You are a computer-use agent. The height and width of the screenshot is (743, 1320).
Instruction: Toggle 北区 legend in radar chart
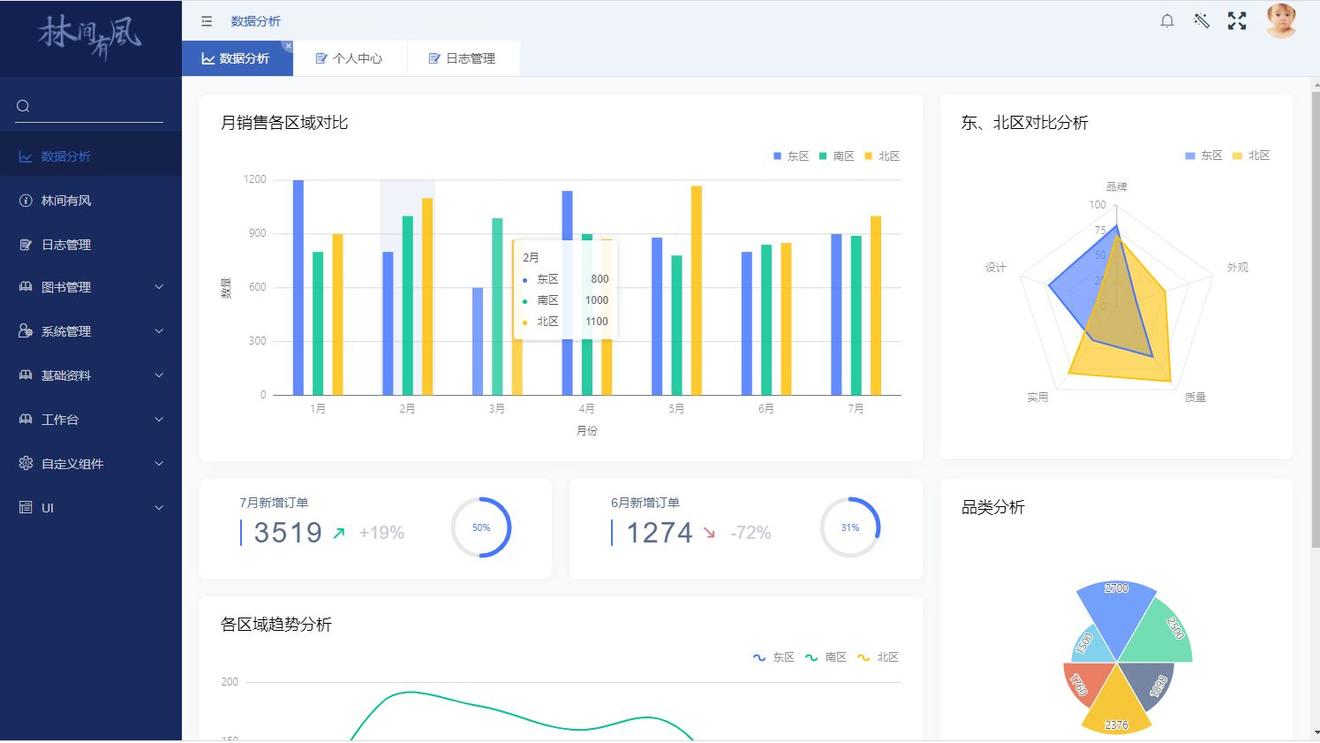coord(1250,156)
